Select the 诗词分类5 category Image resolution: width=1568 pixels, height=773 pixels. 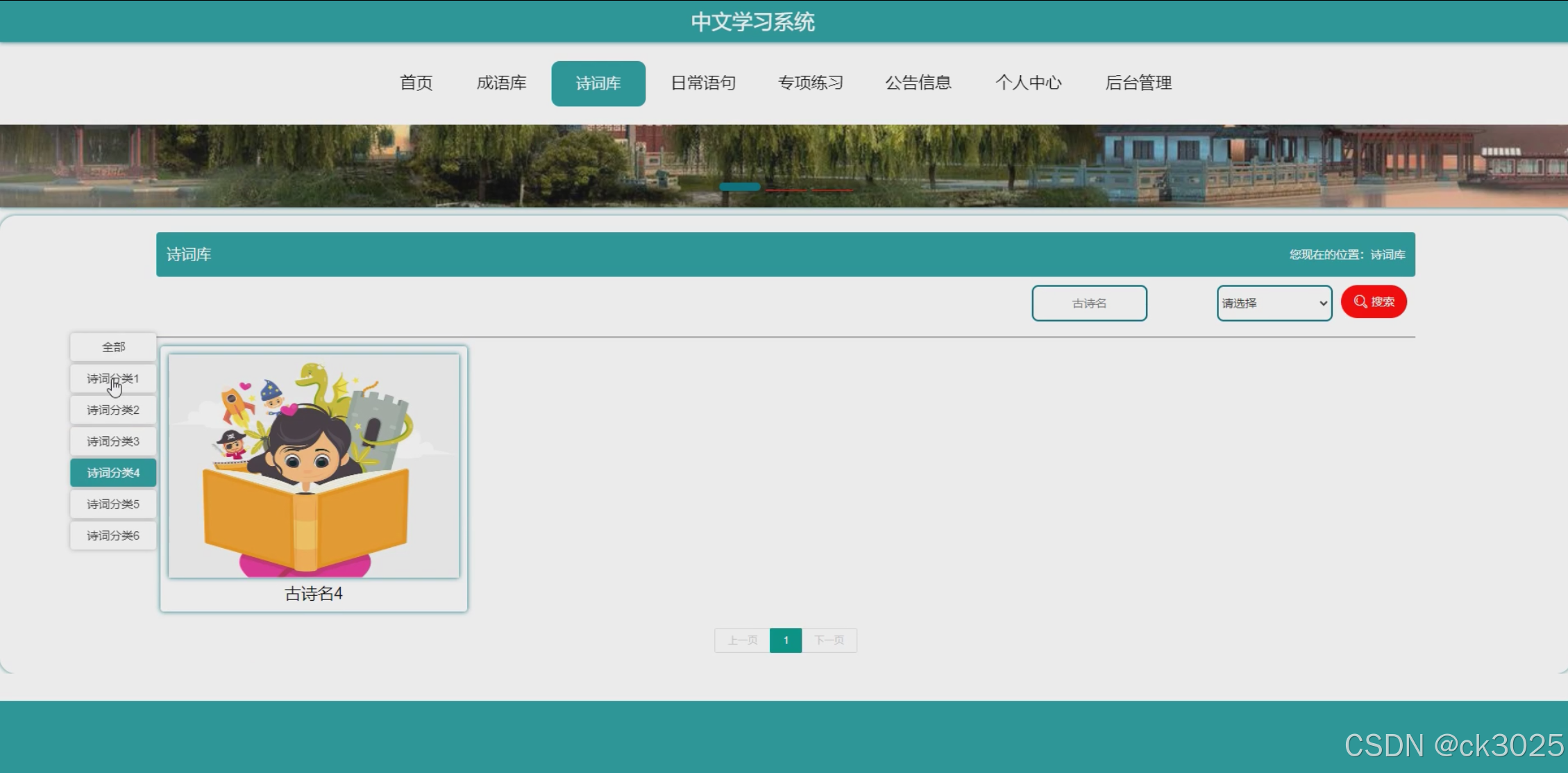click(113, 504)
